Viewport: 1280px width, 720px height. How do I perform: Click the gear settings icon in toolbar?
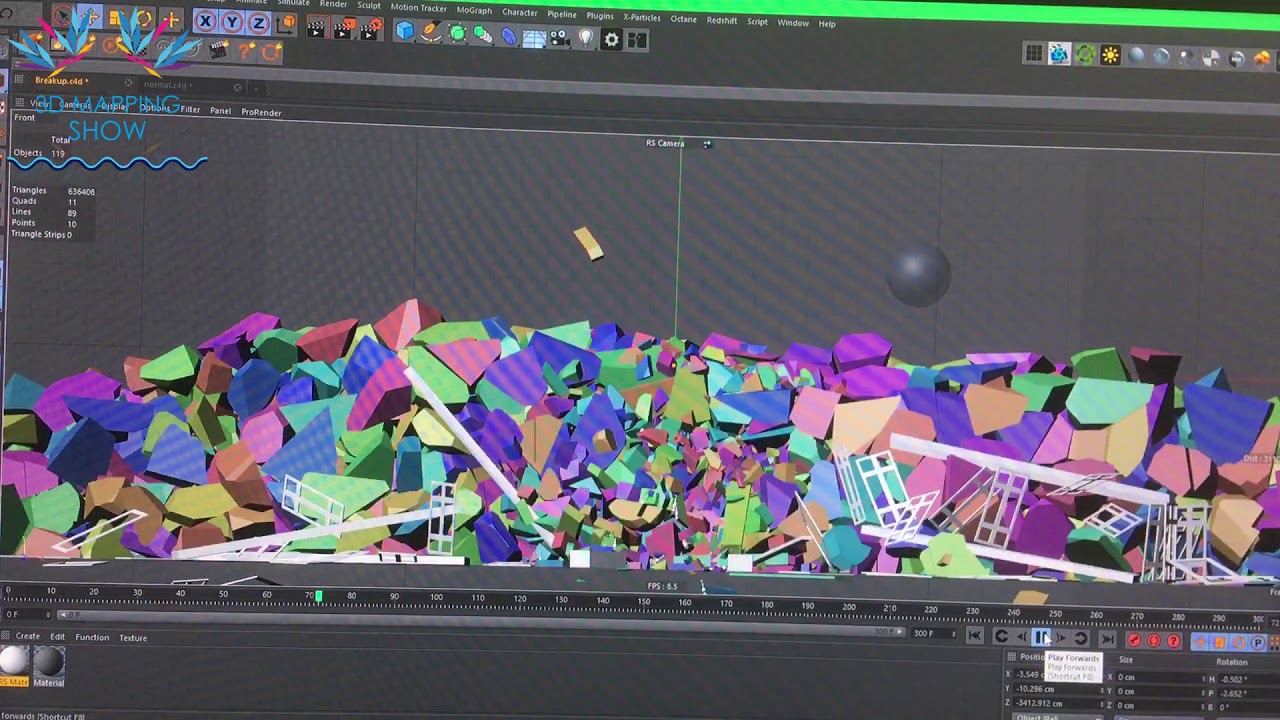click(612, 39)
